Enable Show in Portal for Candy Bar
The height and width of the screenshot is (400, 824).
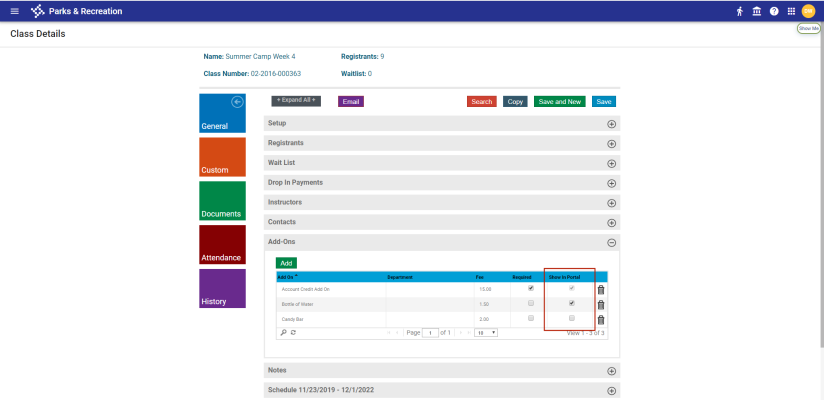point(572,318)
